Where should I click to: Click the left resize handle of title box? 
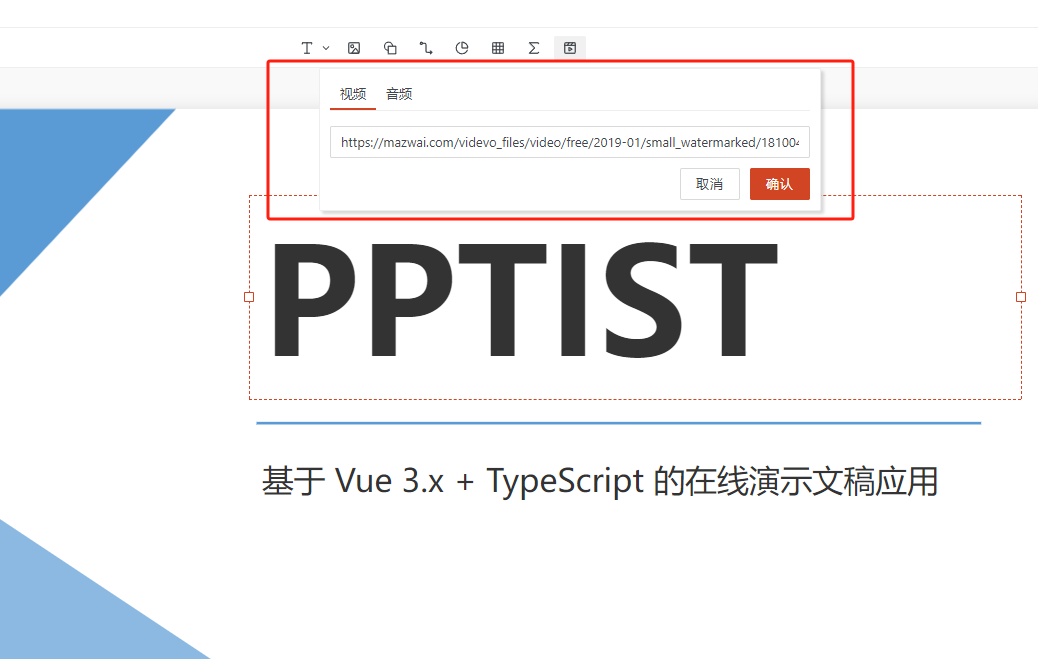249,297
